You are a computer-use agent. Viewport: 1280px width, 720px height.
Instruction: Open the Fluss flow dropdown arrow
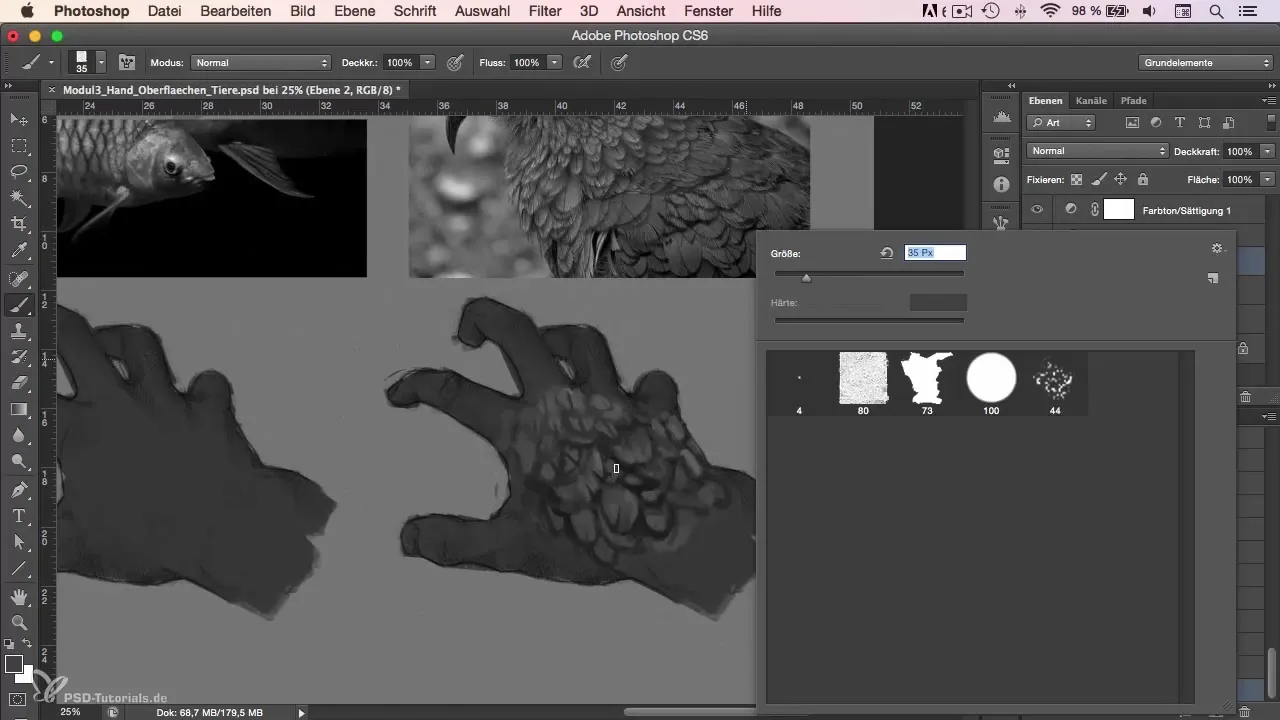point(554,62)
